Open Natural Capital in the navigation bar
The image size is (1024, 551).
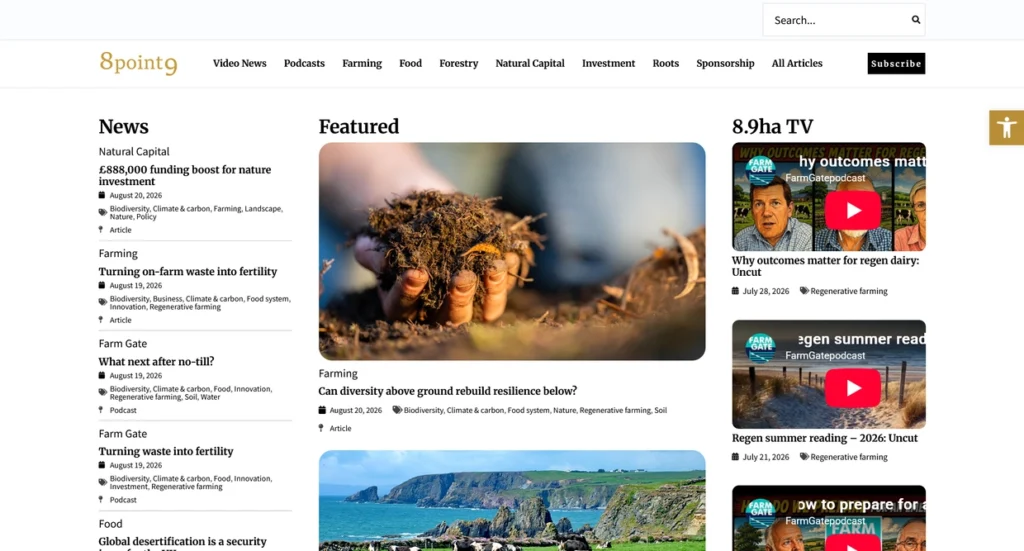530,63
